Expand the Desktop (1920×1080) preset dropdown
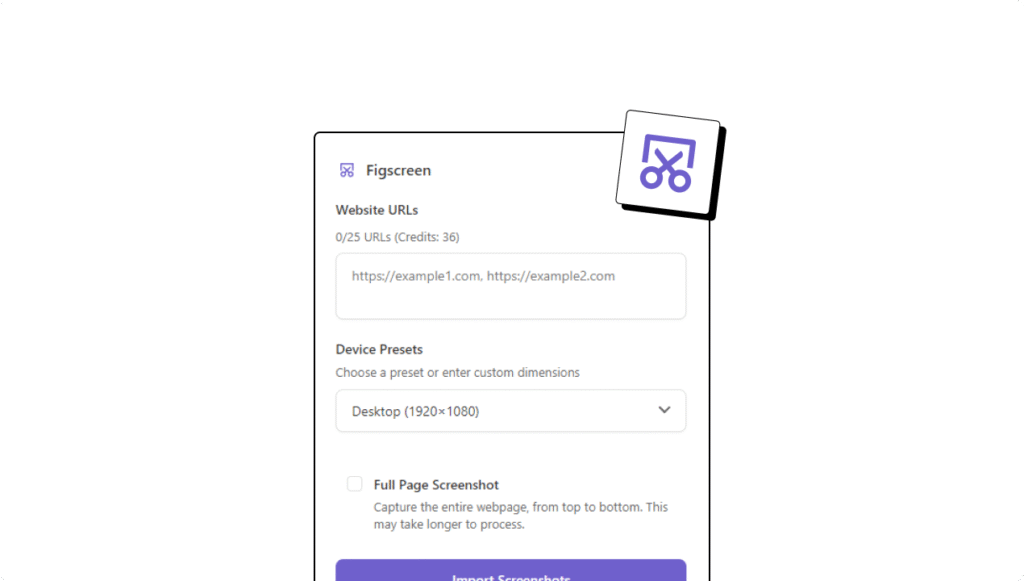The width and height of the screenshot is (1024, 581). click(x=511, y=411)
